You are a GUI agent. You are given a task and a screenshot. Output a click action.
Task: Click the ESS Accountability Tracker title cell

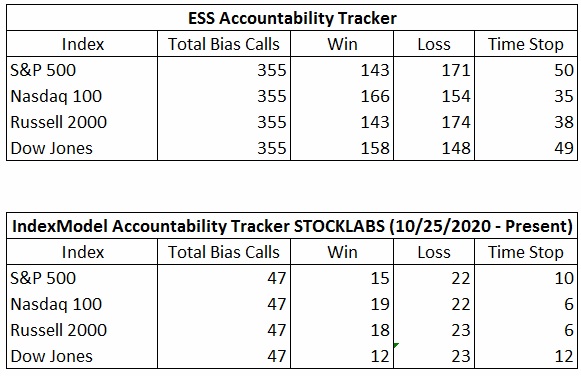(x=292, y=18)
